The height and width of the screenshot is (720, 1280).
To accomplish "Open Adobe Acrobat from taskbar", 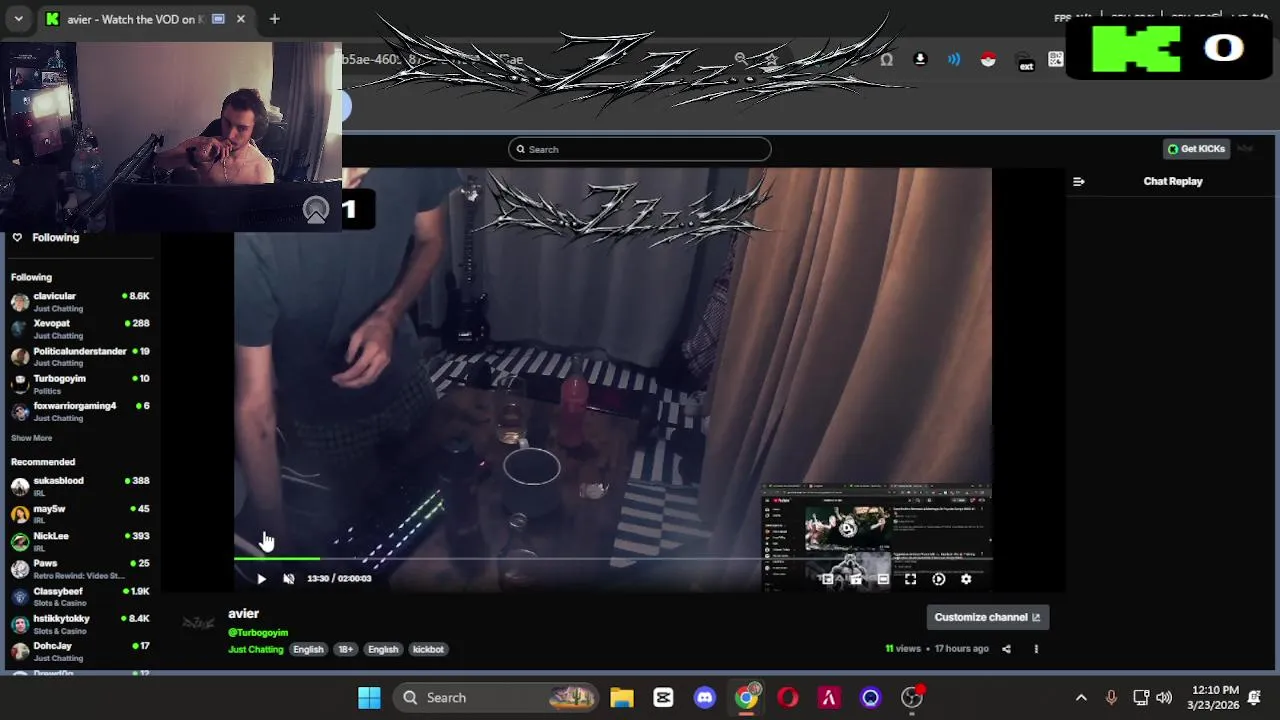I will point(829,698).
